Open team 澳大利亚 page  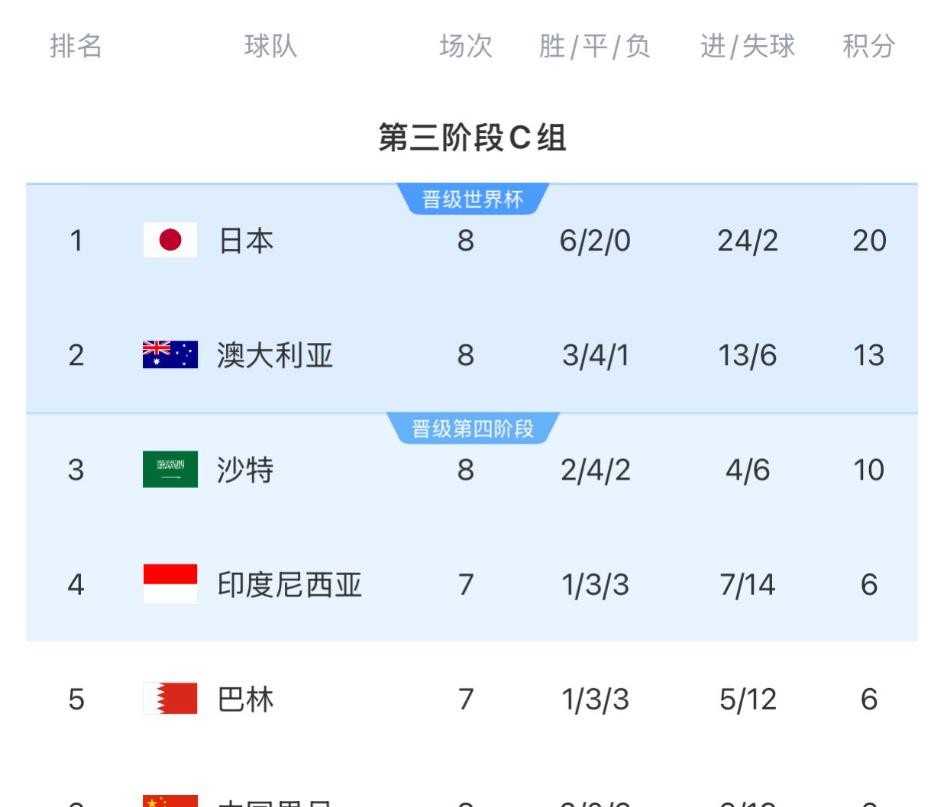pos(275,355)
